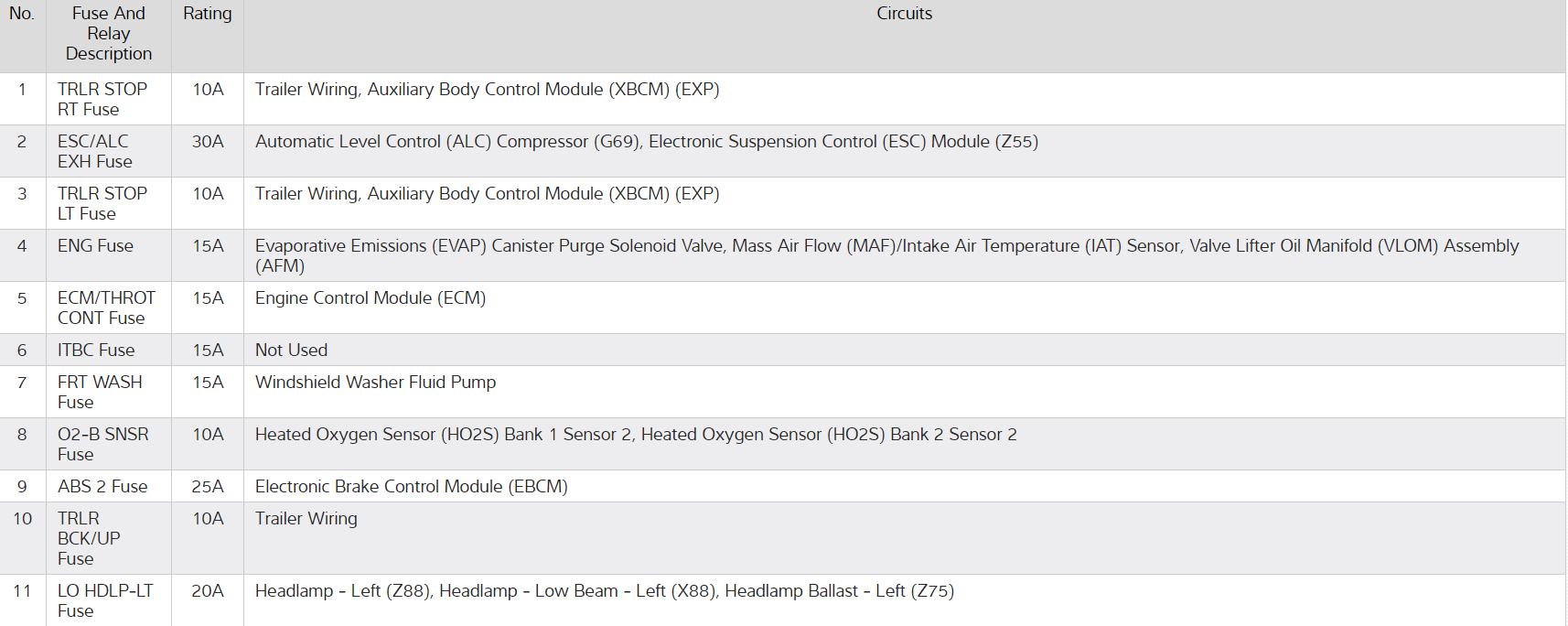The image size is (1568, 626).
Task: Click 'Engine Control Module (ECM)' circuit text
Action: 371,298
